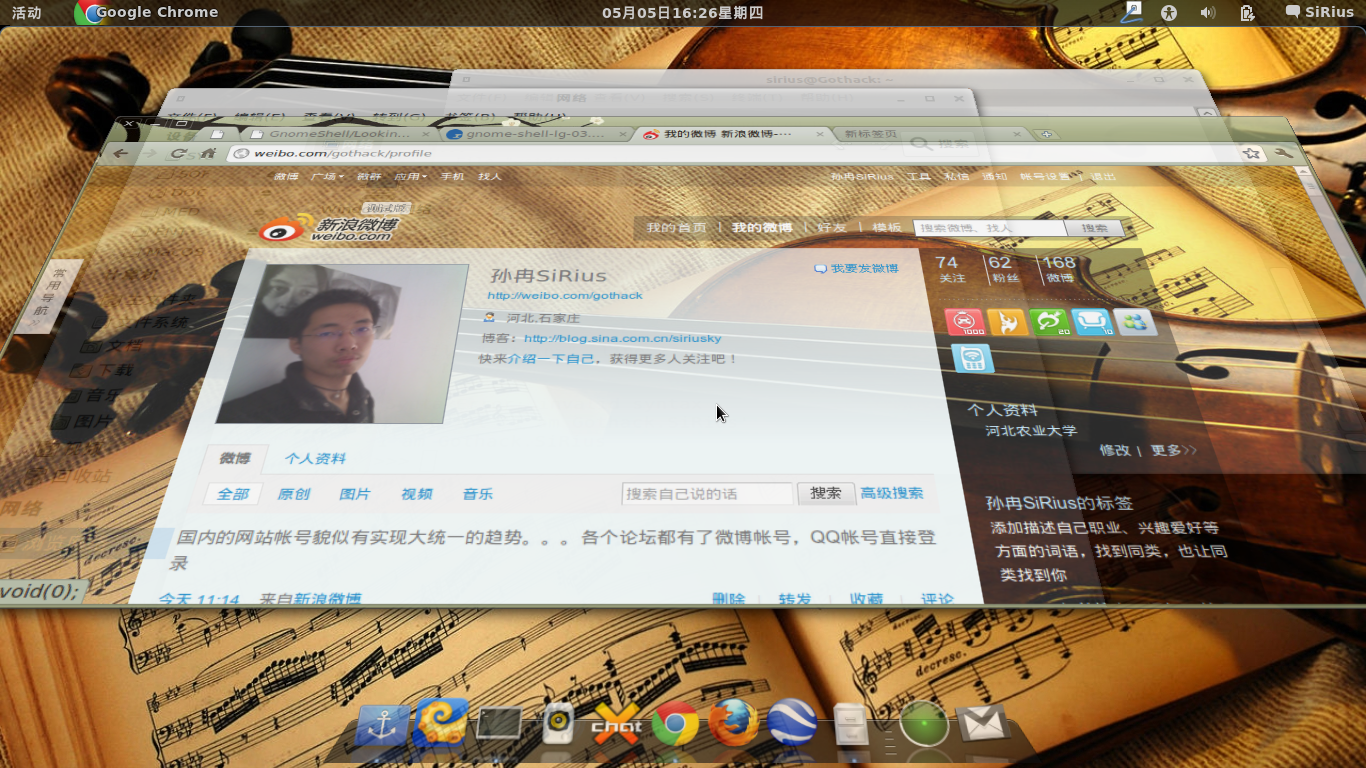Filter posts by 原创
1366x768 pixels.
coord(294,494)
